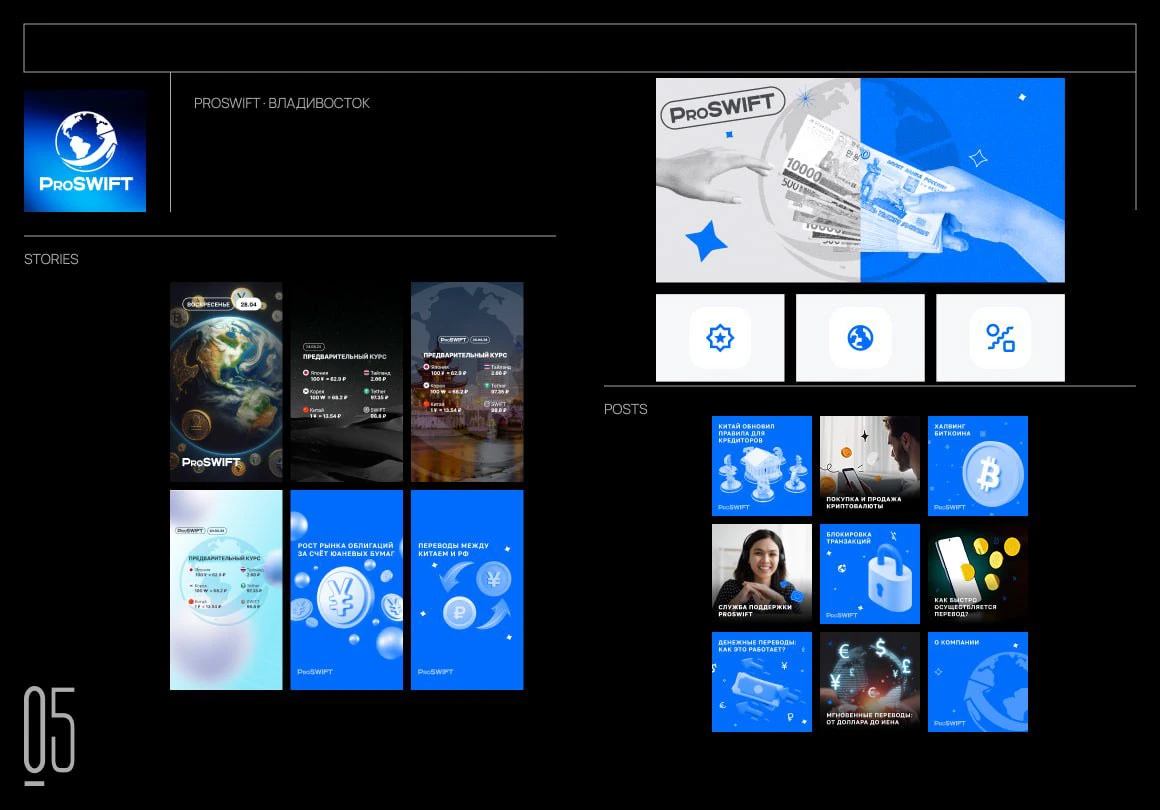The width and height of the screenshot is (1160, 810).
Task: Open the Покупка и продажа криптовалюты post
Action: [869, 466]
